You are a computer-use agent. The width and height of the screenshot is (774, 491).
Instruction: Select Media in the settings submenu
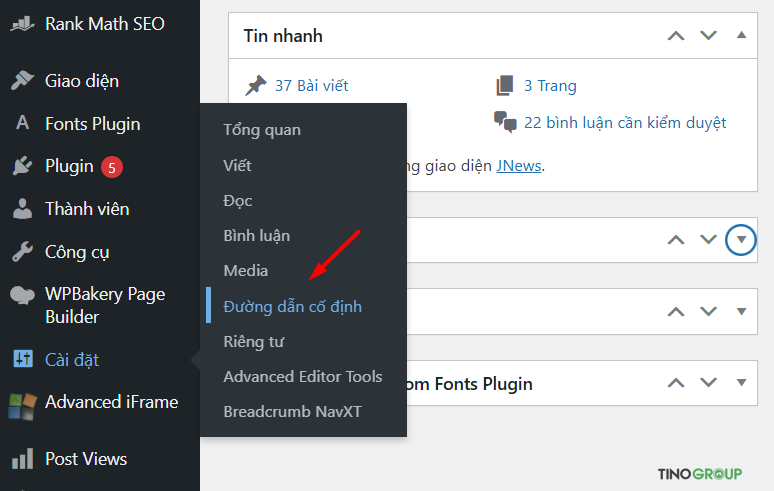[245, 270]
